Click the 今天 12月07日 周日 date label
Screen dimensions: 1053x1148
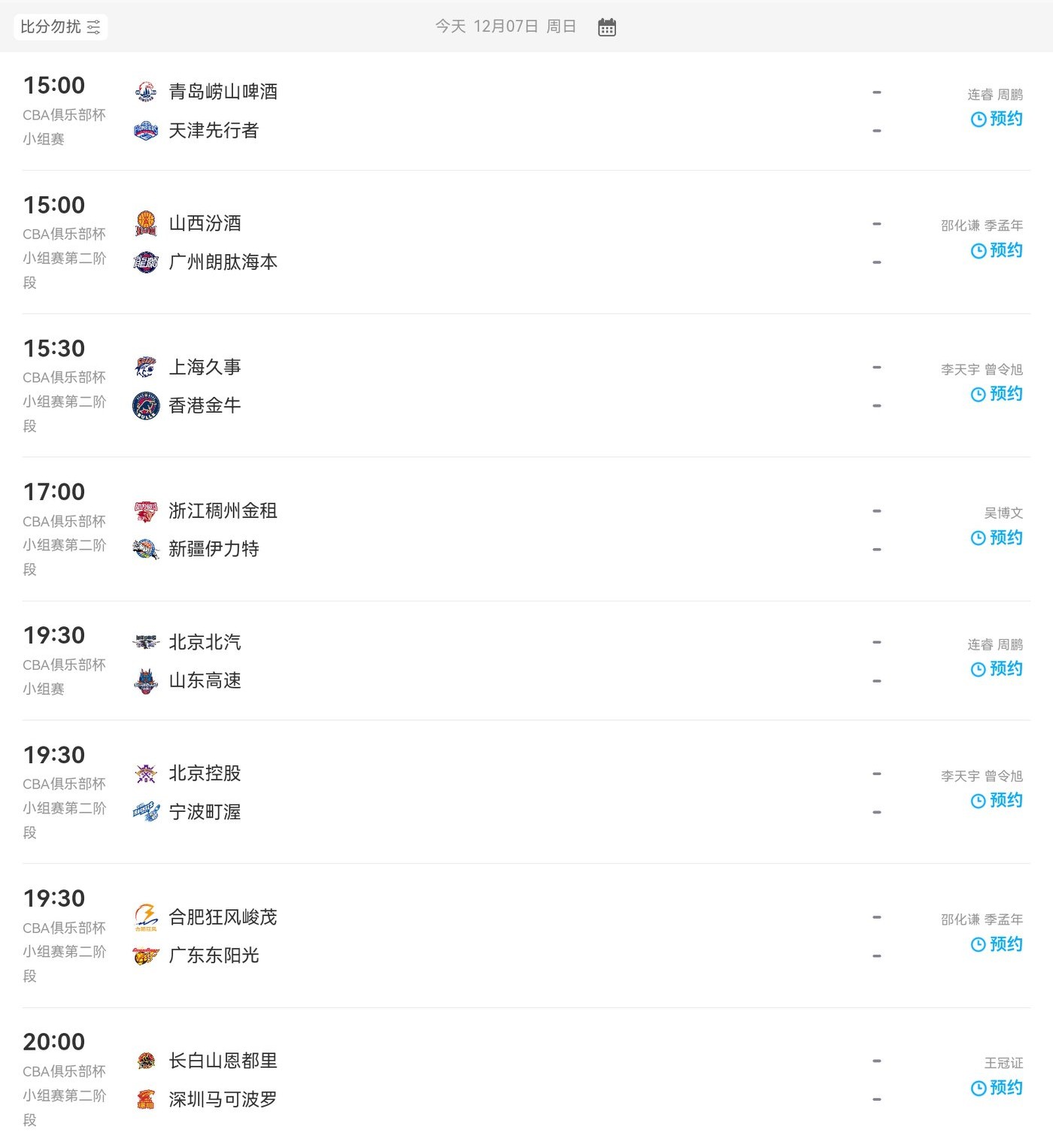coord(505,27)
